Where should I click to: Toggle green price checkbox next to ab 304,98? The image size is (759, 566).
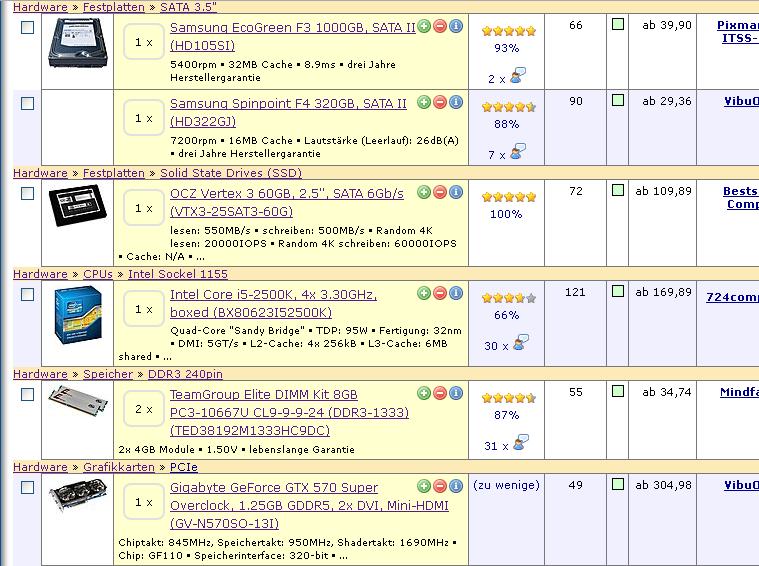(618, 484)
